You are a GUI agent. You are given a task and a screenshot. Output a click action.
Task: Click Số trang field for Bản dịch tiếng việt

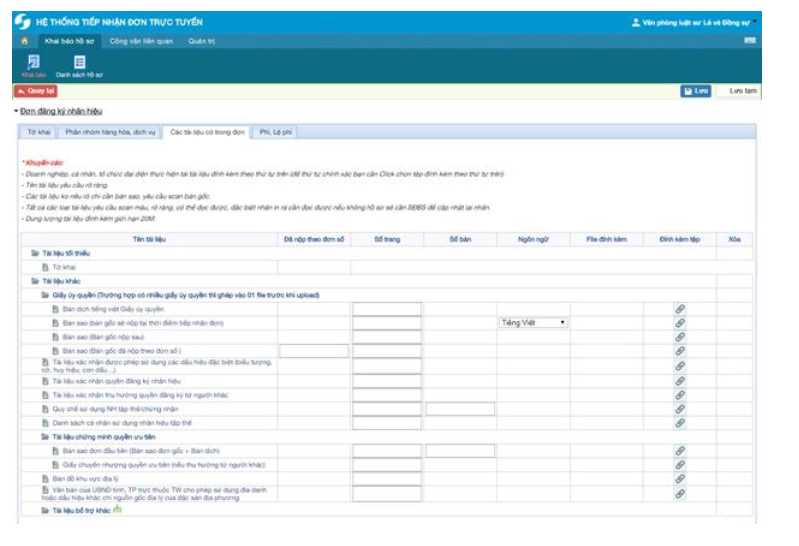pyautogui.click(x=387, y=309)
